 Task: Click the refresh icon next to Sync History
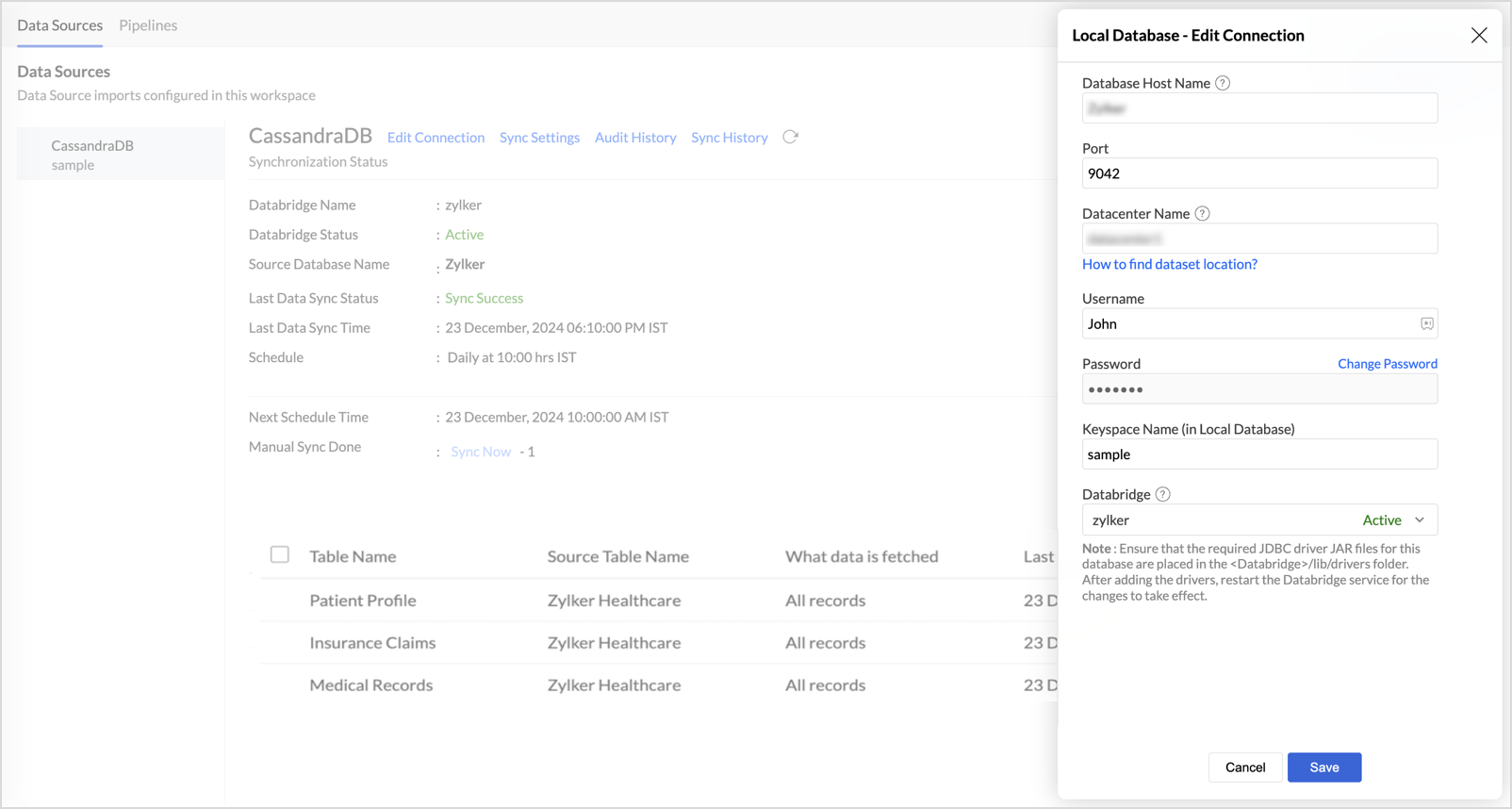click(x=790, y=137)
